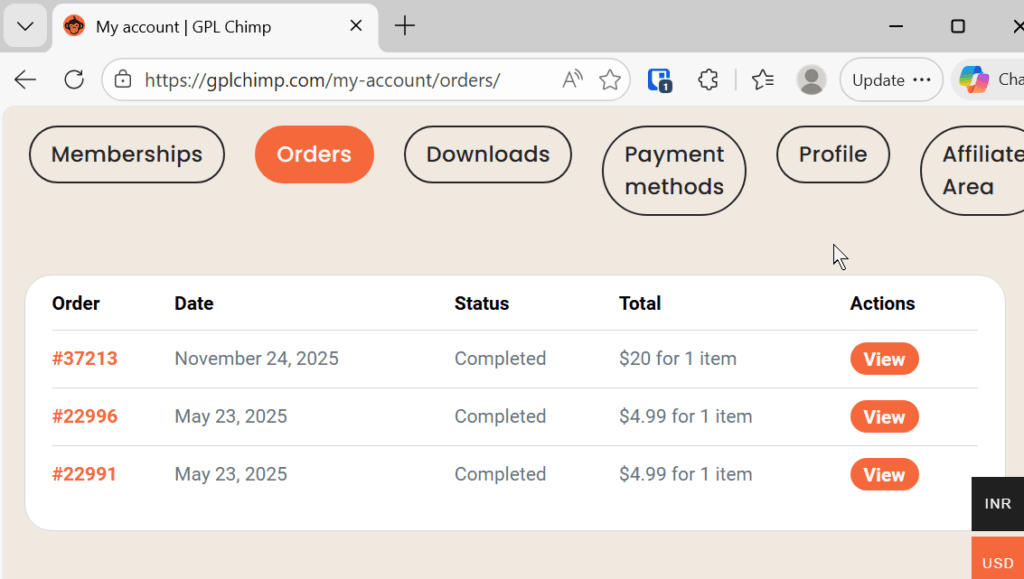
Task: Switch currency to INR
Action: (x=997, y=504)
